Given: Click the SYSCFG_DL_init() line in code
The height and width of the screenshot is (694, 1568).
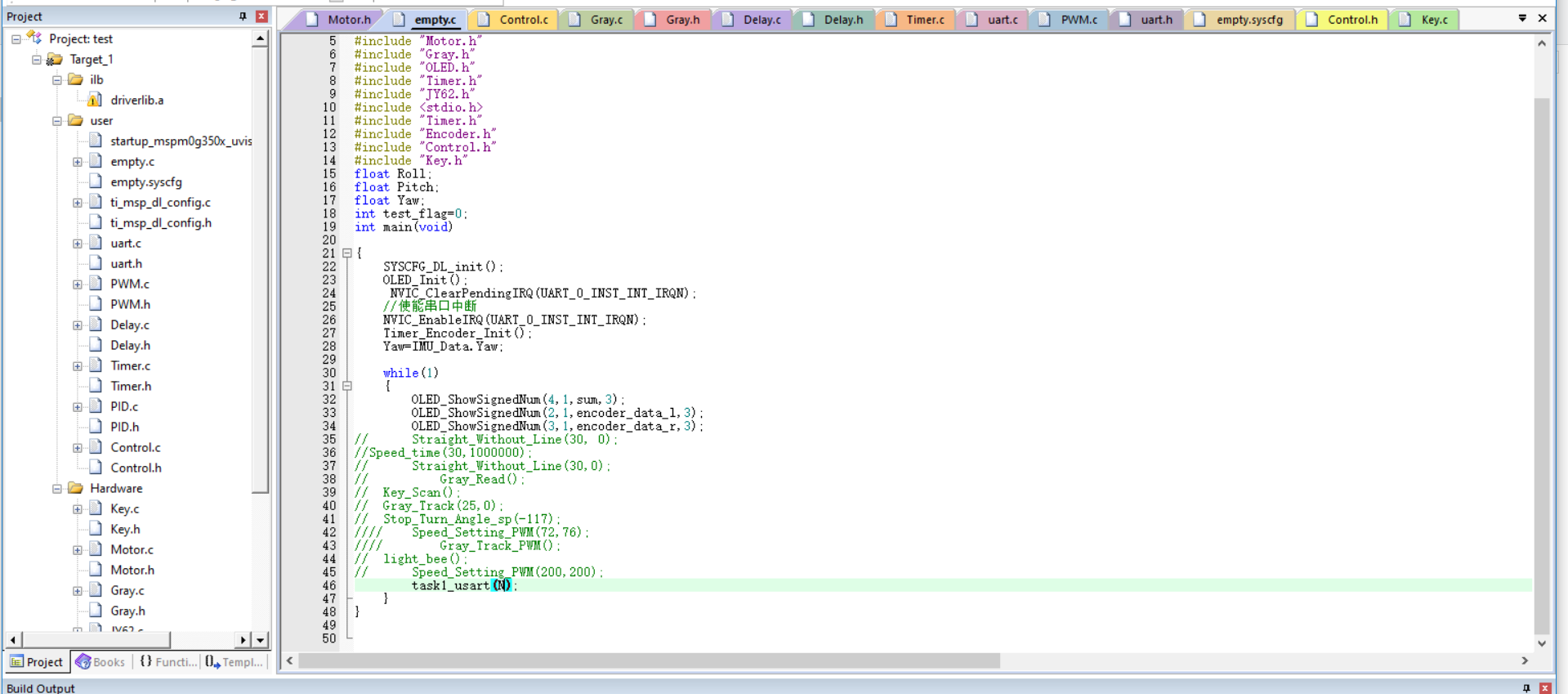Looking at the screenshot, I should pos(443,266).
